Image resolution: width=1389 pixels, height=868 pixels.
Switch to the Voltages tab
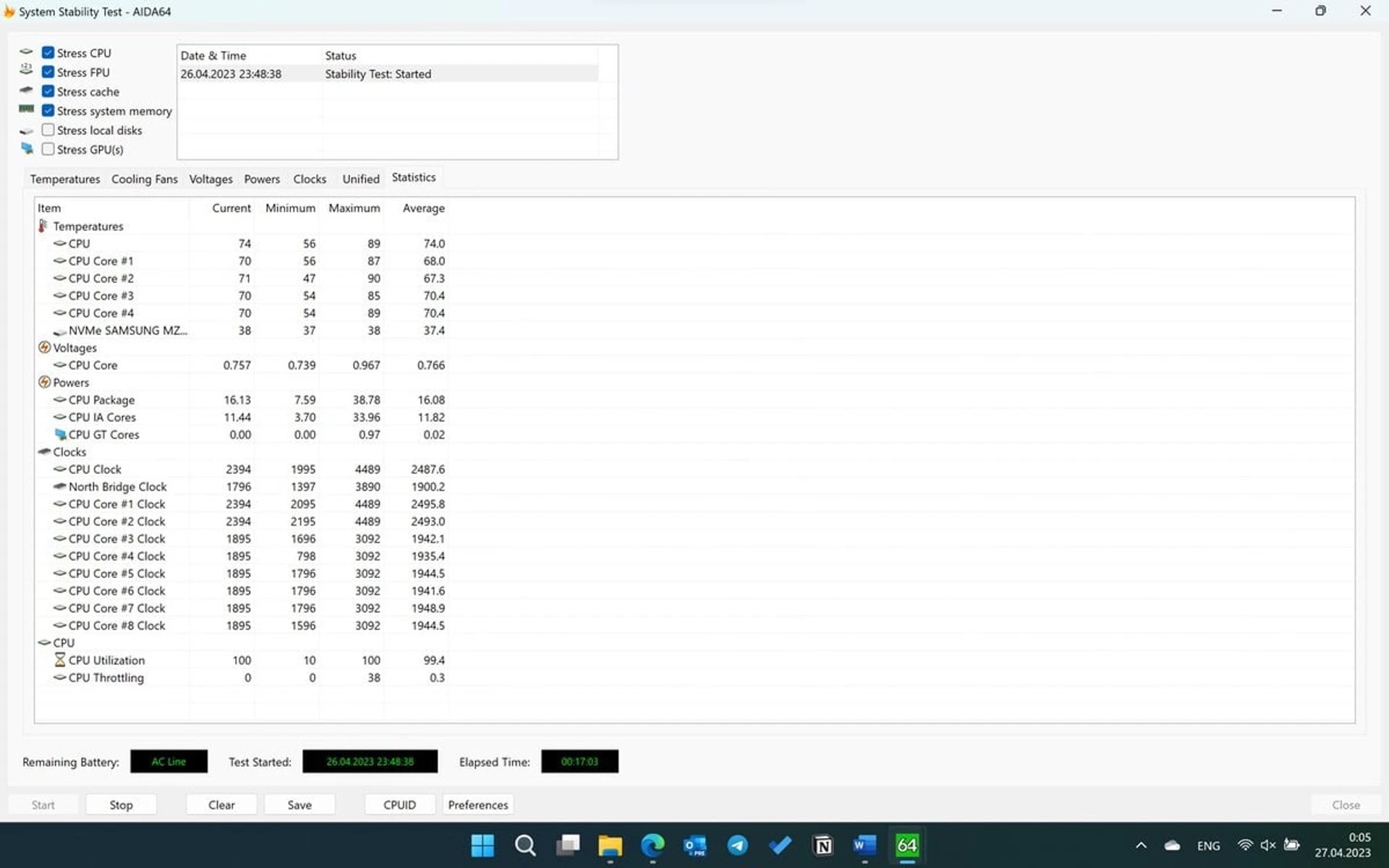(211, 179)
